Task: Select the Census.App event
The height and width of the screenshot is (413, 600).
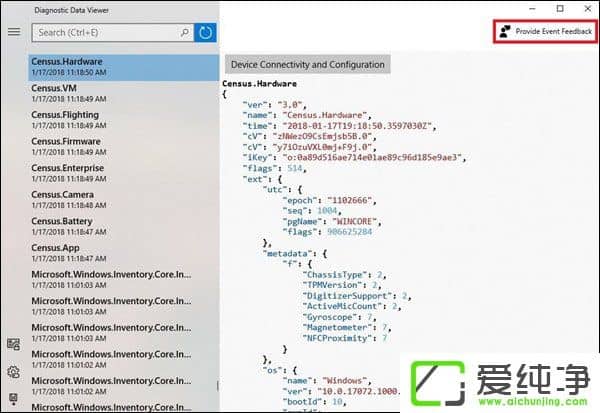Action: click(x=124, y=253)
